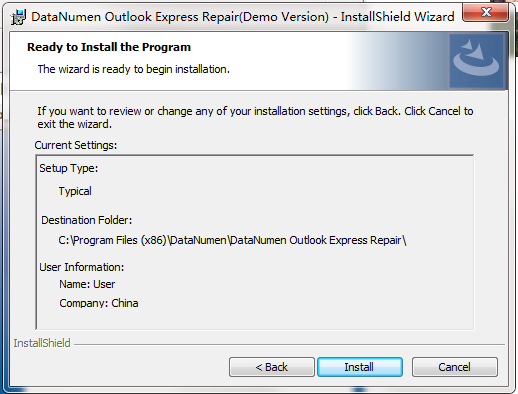
Task: Click the Setup Type label
Action: click(x=69, y=168)
